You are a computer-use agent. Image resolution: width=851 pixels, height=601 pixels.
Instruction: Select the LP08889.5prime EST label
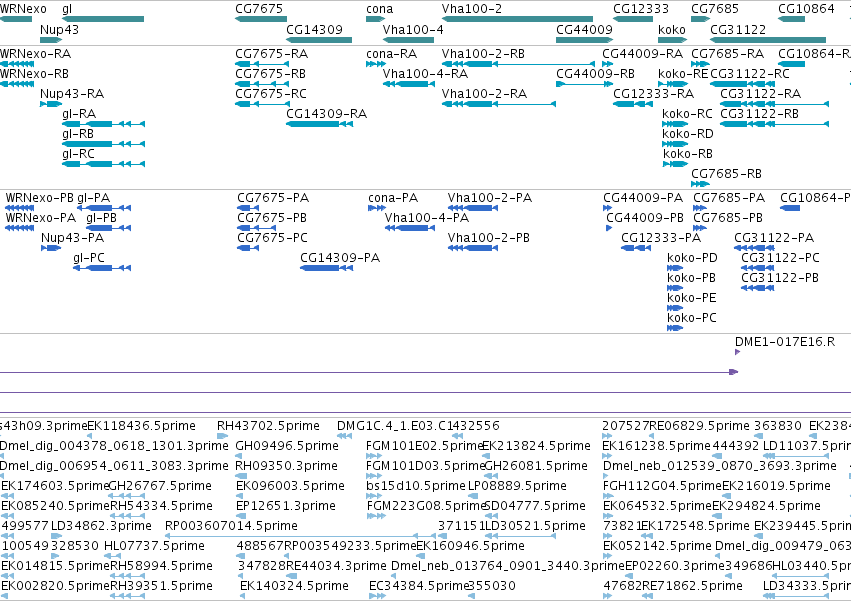click(517, 486)
